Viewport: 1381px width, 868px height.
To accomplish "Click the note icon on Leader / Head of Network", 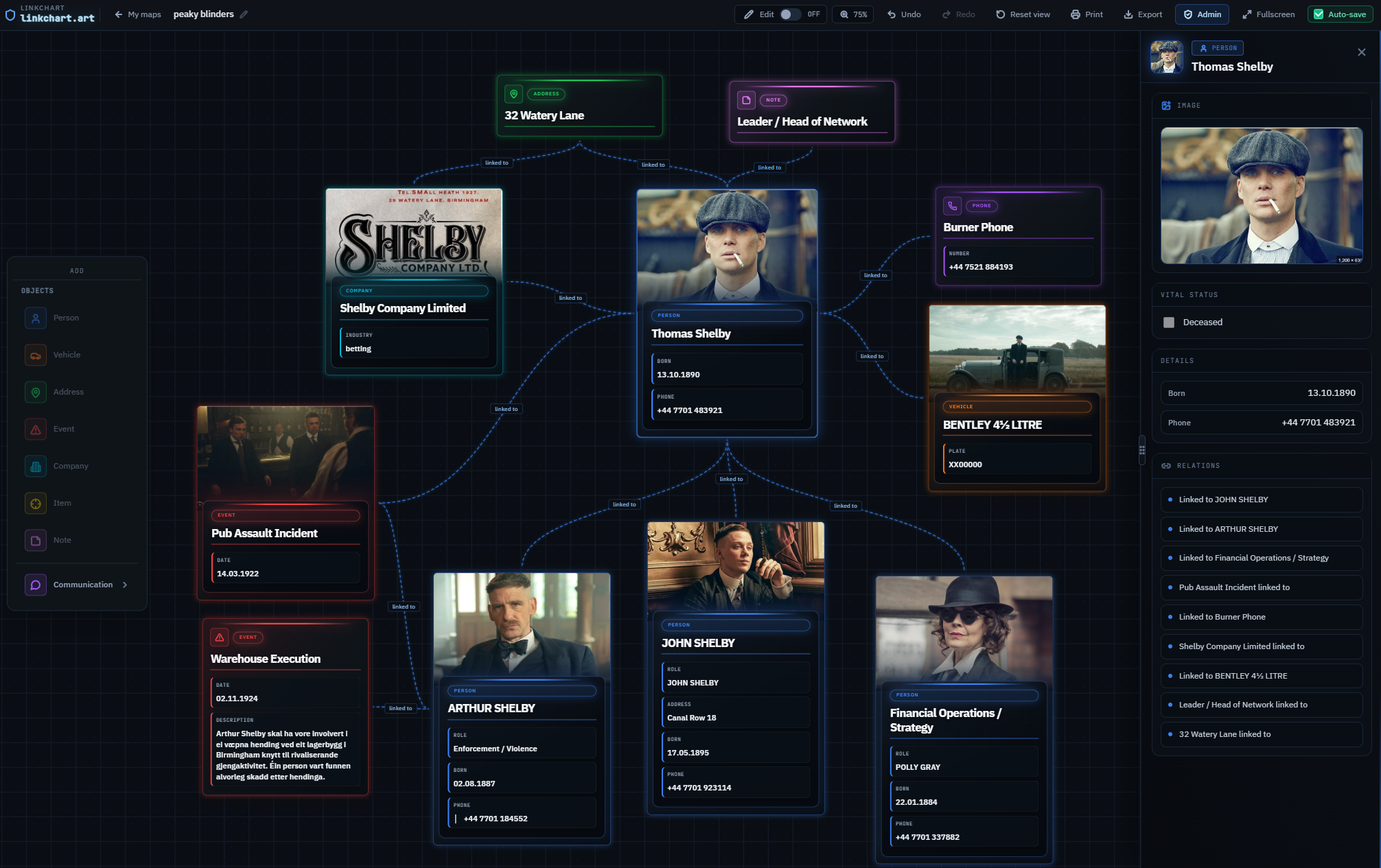I will point(746,100).
